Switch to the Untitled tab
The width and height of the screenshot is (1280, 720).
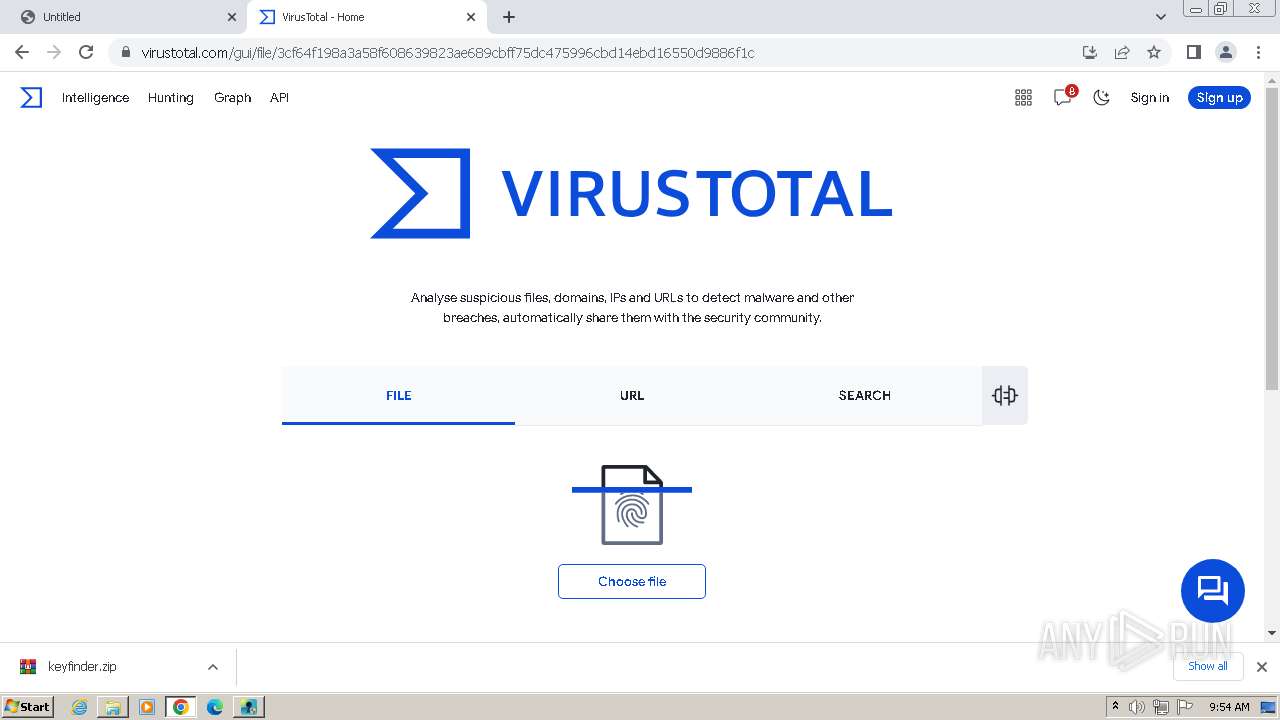click(x=124, y=17)
